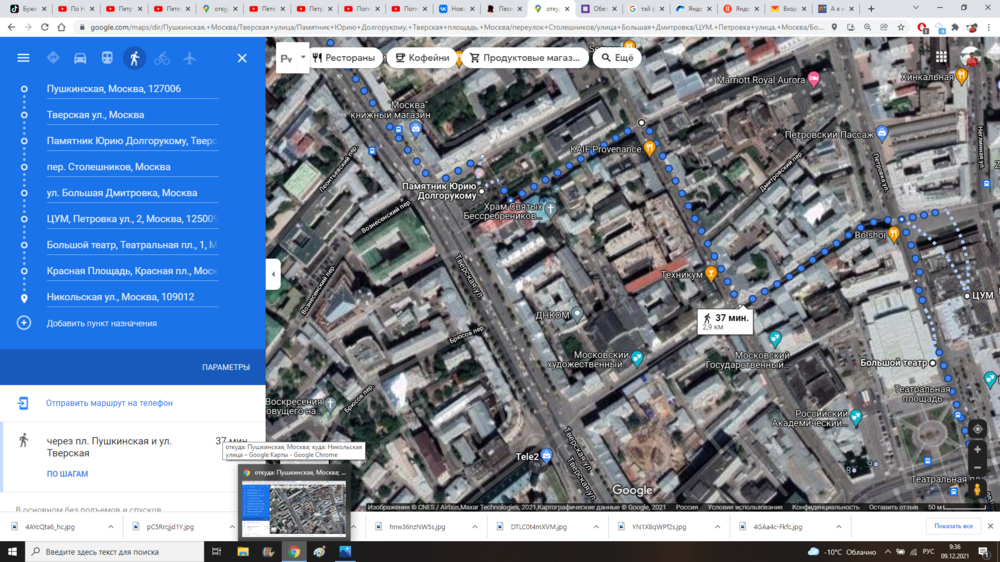
Task: Edit the ЦУМ, Петровка ул. waypoint field
Action: [132, 219]
